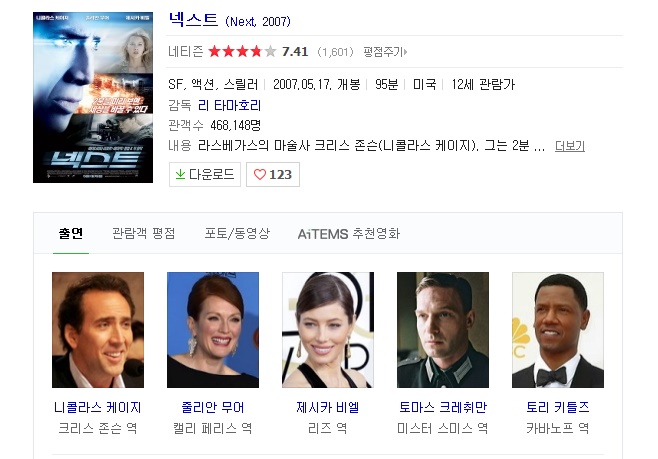Image resolution: width=658 pixels, height=459 pixels.
Task: Open 줄리안 무어 cast photo
Action: 213,330
